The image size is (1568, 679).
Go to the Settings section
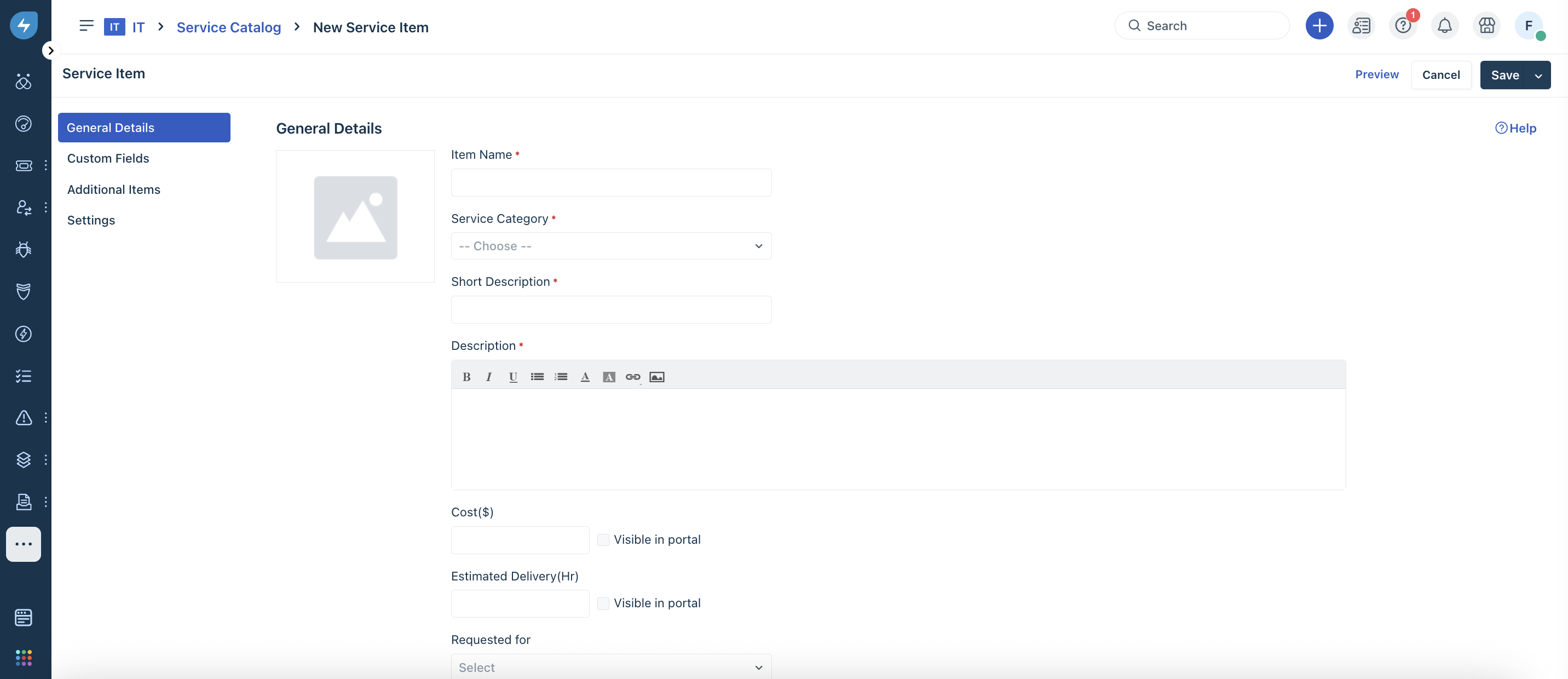coord(91,221)
